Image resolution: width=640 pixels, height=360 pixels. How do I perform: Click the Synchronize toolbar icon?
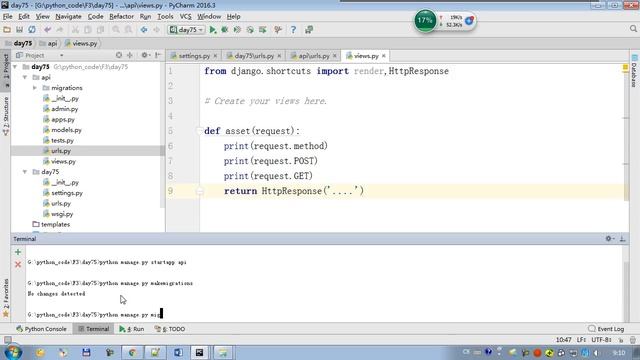32,30
